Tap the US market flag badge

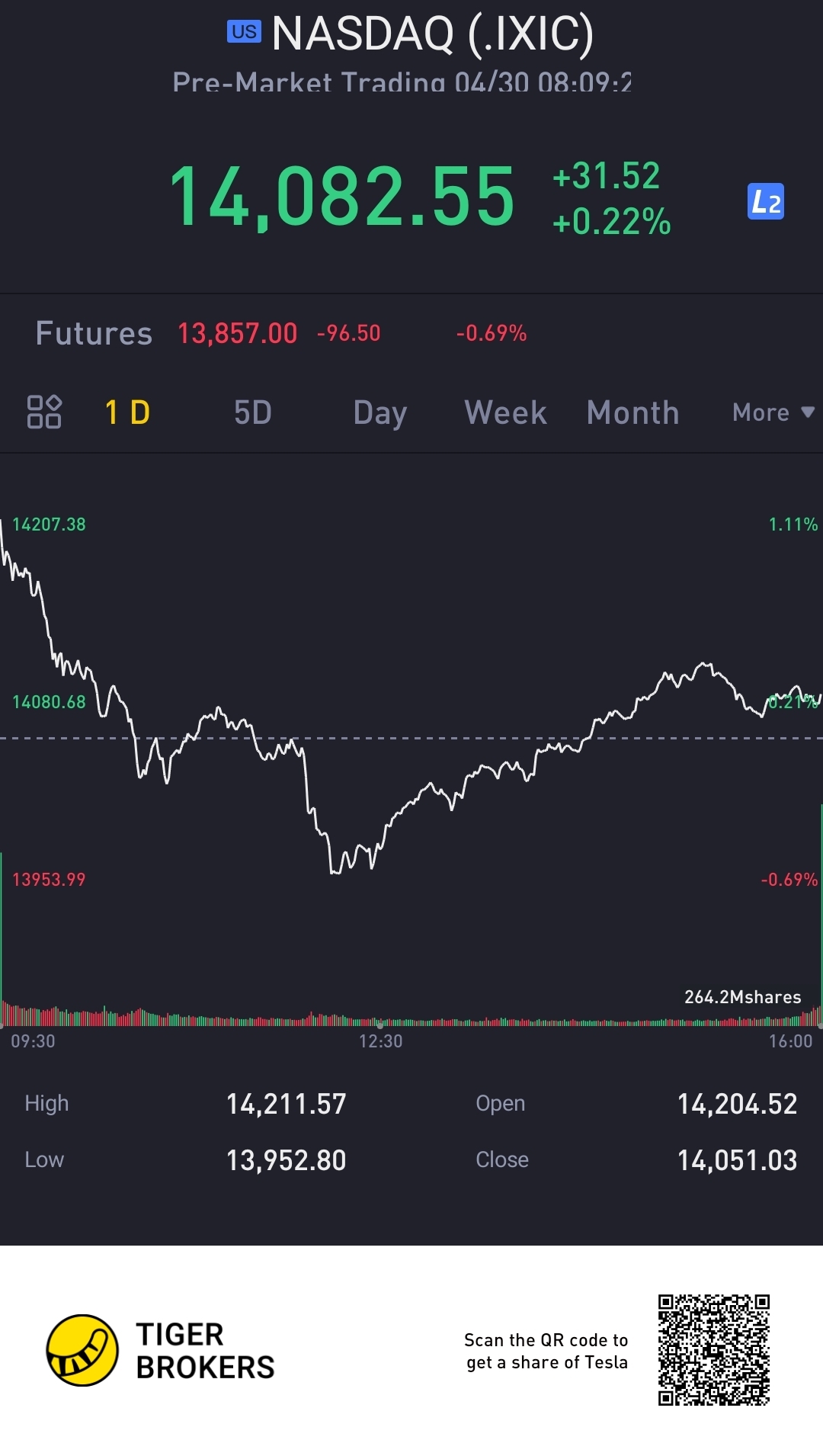(244, 32)
